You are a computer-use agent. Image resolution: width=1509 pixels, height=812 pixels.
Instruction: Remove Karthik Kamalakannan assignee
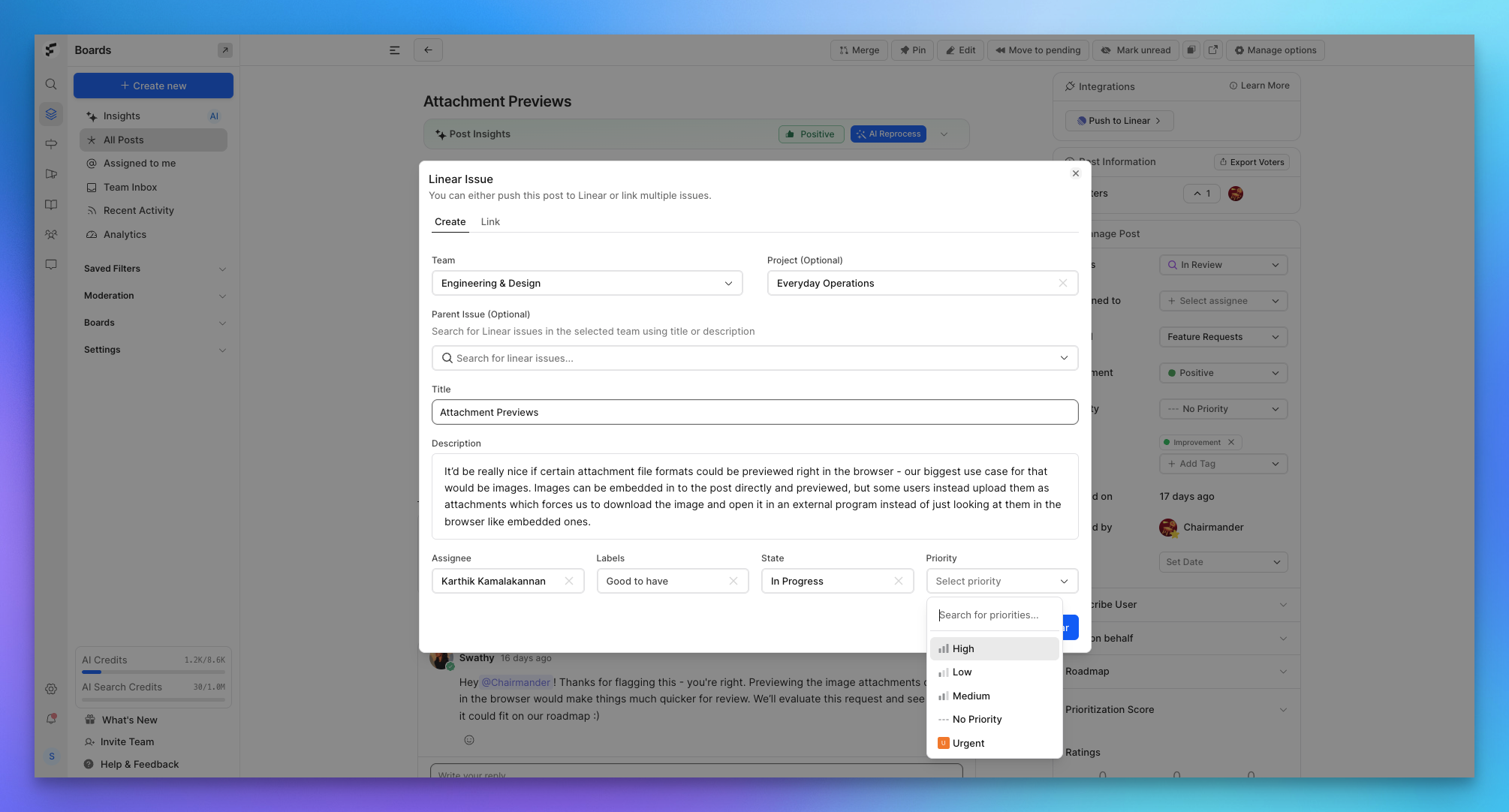coord(569,581)
